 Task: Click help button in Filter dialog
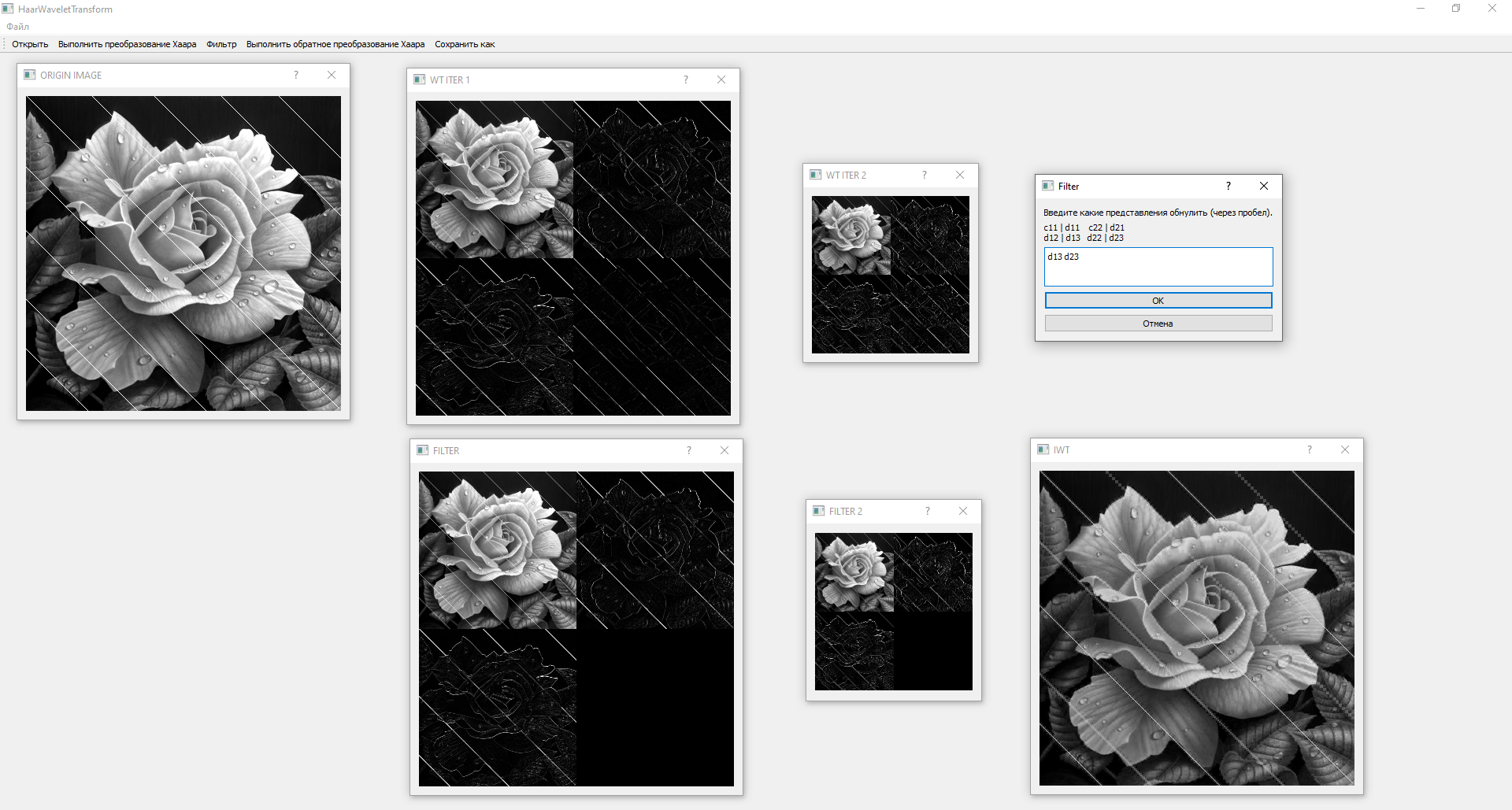(1228, 186)
